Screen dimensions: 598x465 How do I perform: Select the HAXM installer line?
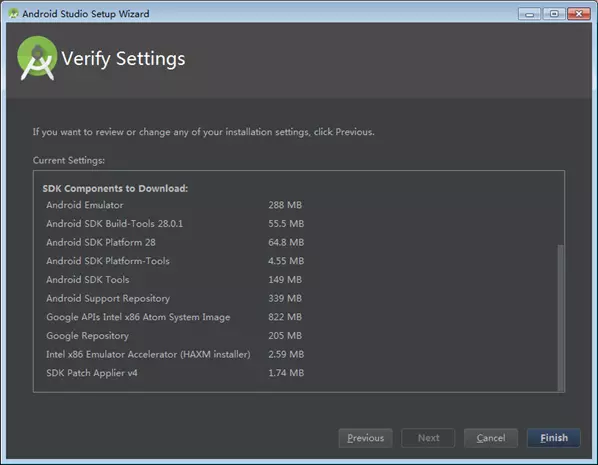[x=175, y=355]
